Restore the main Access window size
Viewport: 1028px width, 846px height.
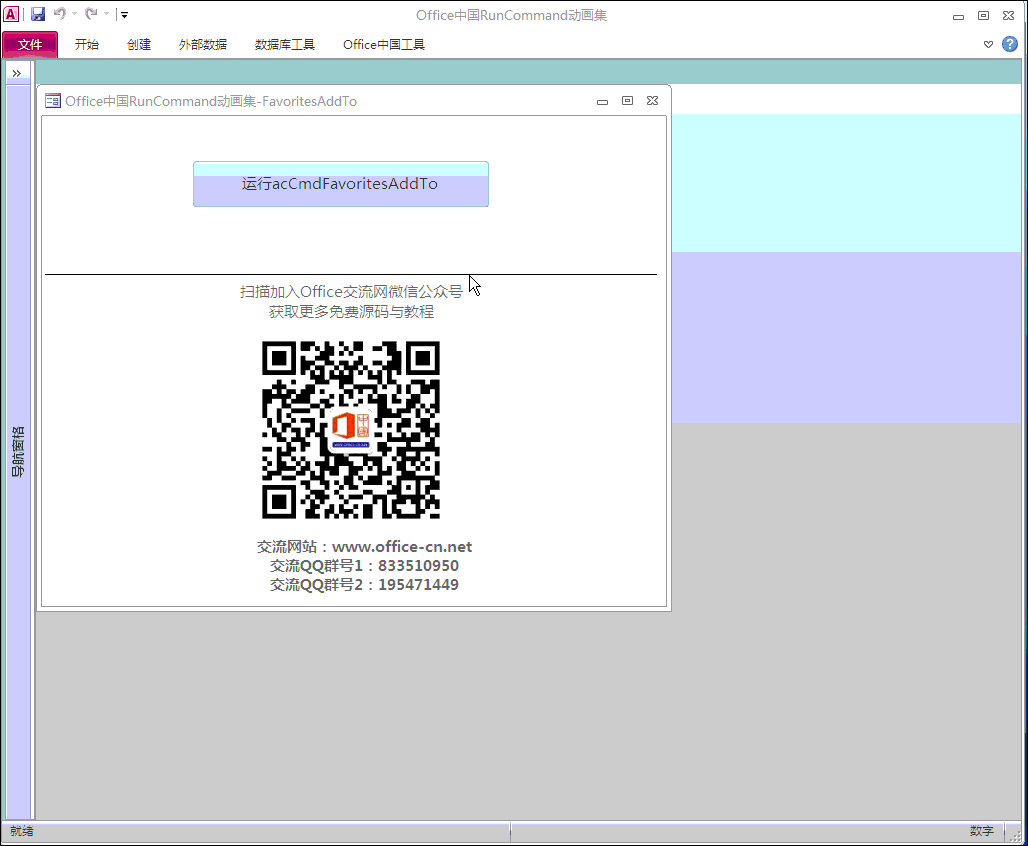983,15
